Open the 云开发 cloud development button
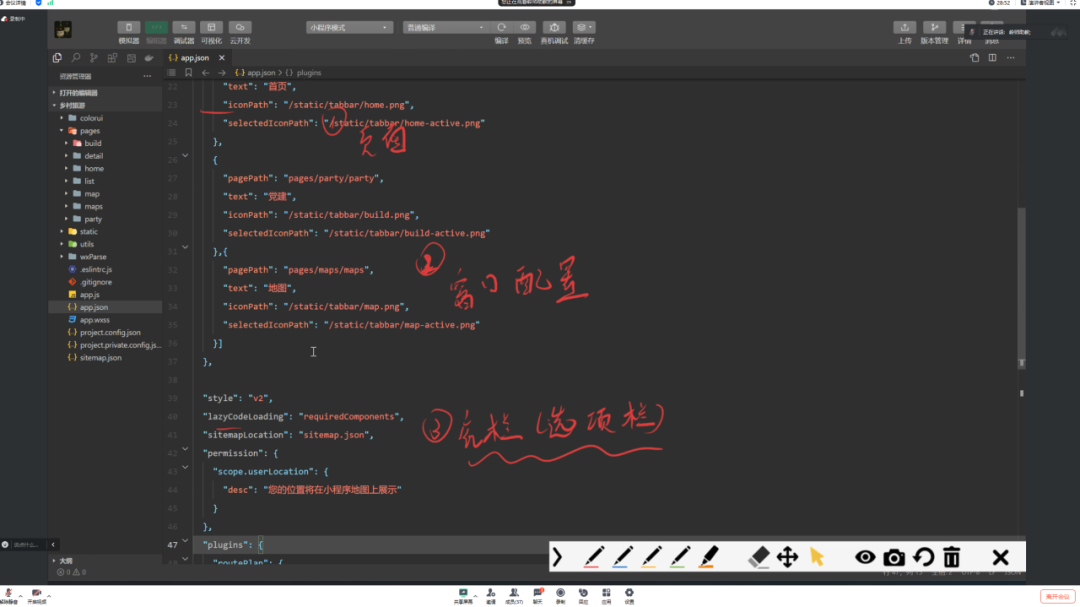 point(240,28)
